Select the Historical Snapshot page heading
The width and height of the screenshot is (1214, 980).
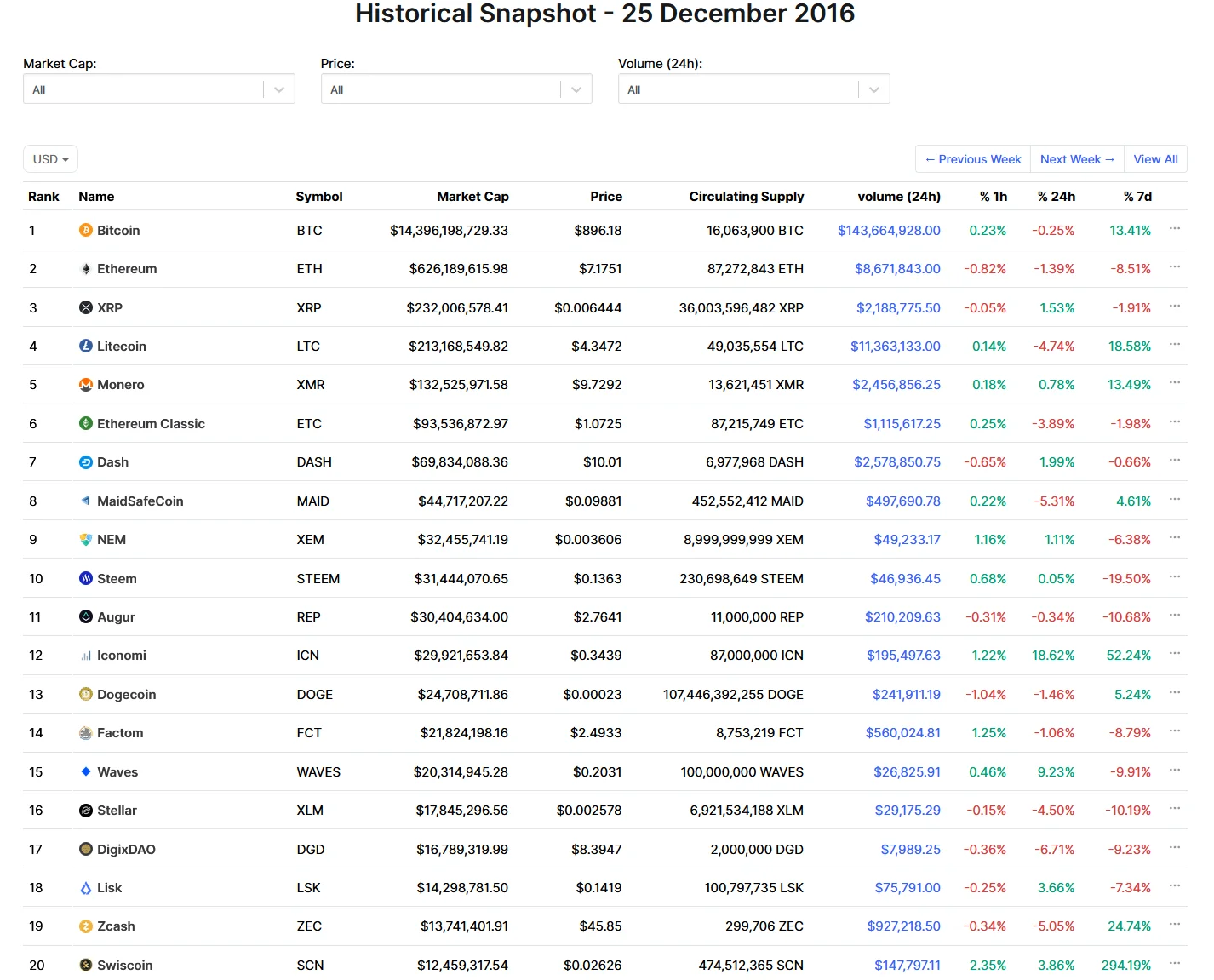605,14
